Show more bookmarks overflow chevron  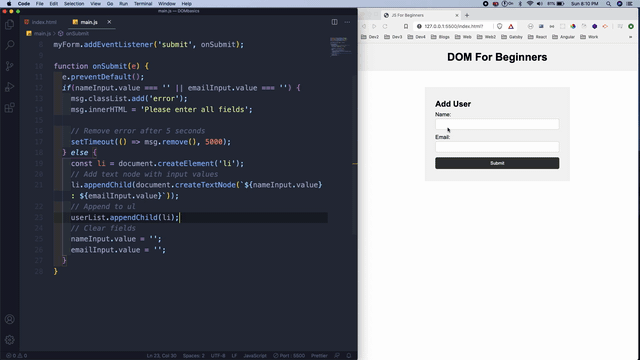[x=631, y=37]
